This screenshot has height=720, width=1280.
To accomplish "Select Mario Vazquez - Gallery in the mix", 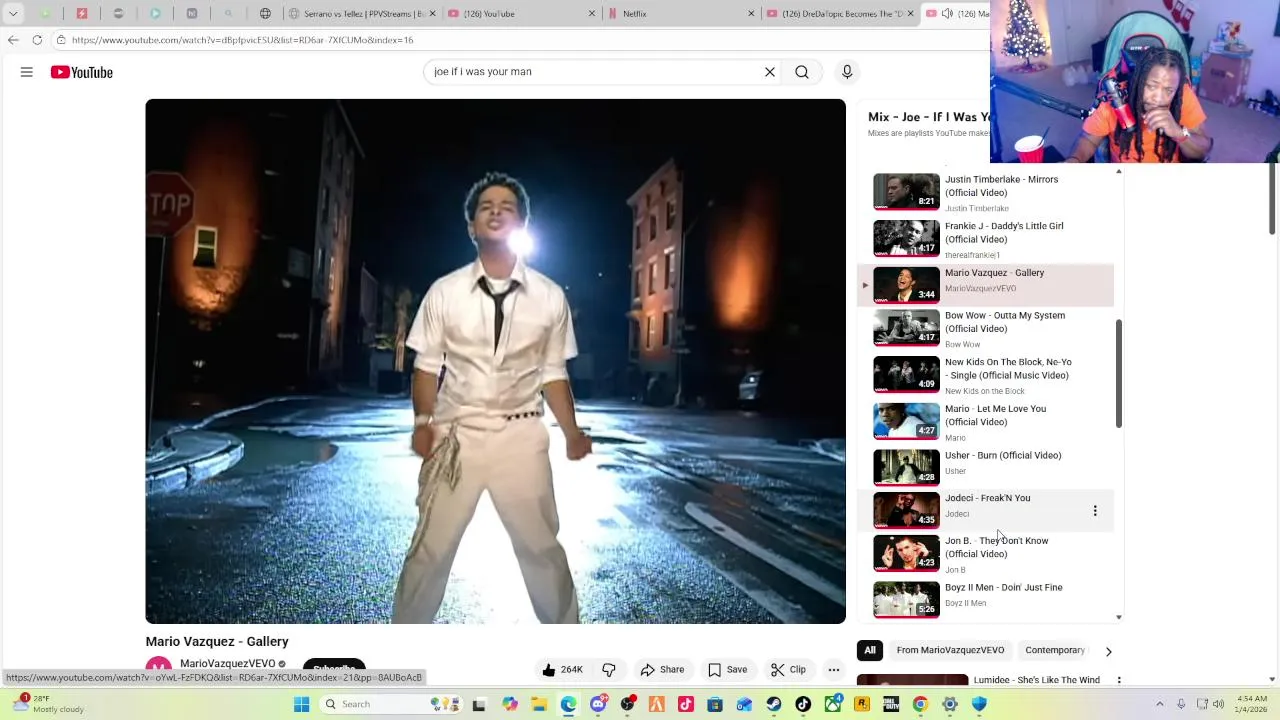I will click(985, 285).
